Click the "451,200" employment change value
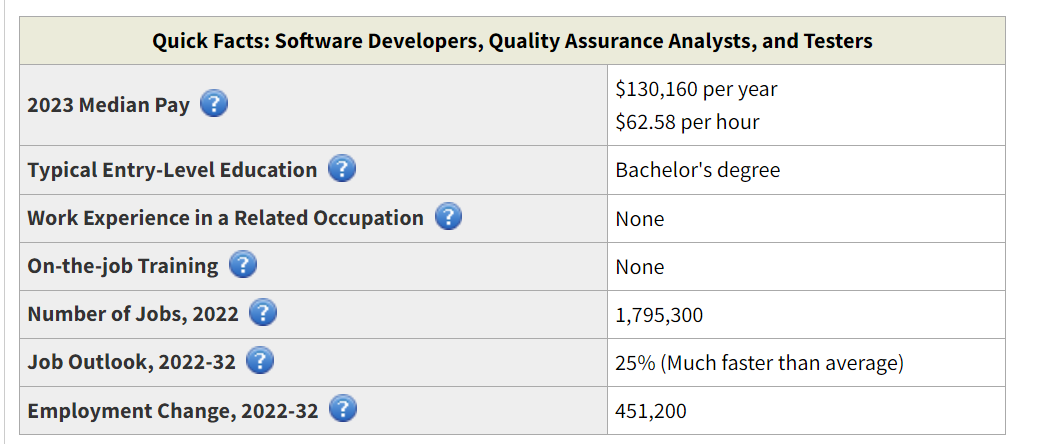 pos(651,411)
